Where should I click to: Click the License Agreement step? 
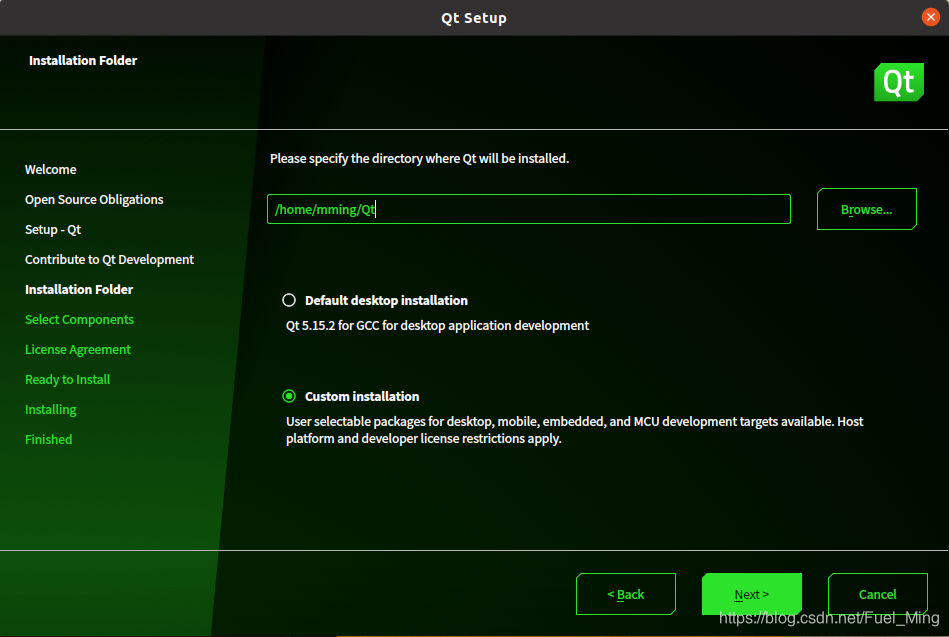tap(77, 349)
